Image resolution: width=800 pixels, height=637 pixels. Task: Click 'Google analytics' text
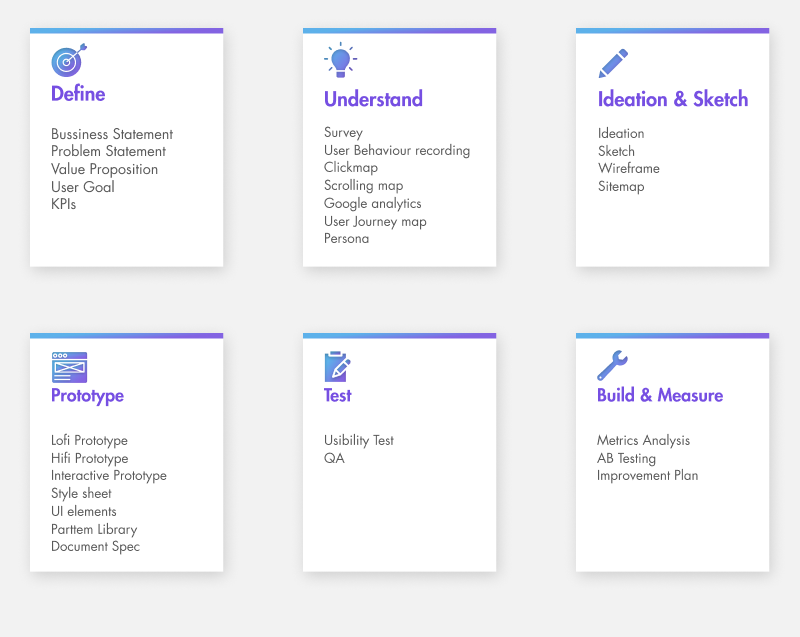pos(372,203)
